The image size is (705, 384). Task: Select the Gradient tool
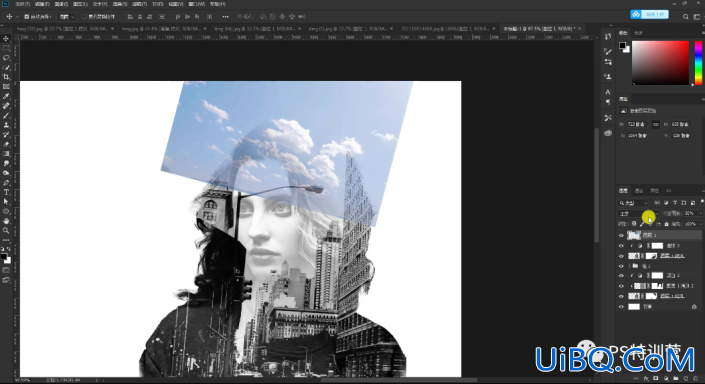click(6, 154)
